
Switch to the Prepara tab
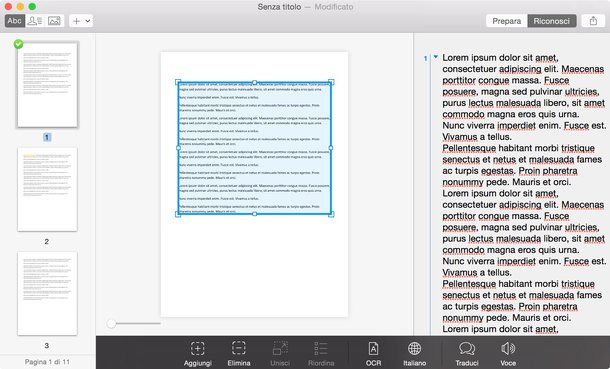click(x=507, y=21)
